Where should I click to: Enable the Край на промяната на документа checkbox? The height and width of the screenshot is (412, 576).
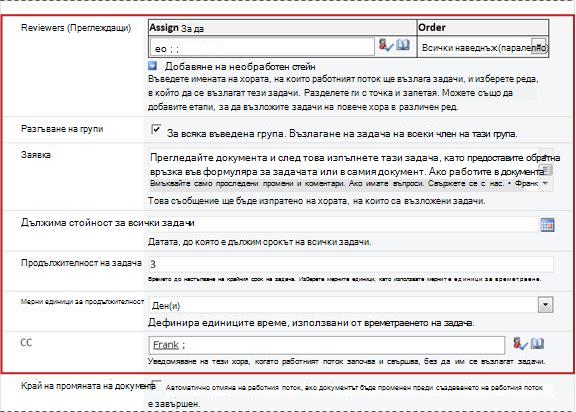(x=156, y=384)
